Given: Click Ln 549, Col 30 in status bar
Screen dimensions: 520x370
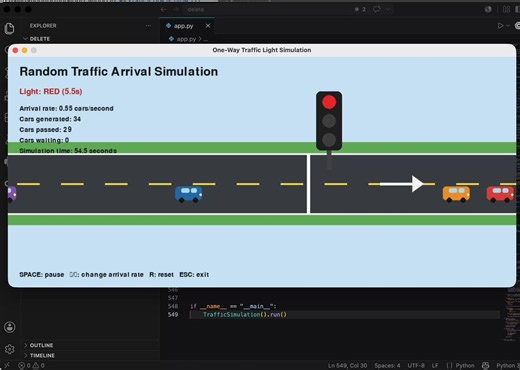Looking at the screenshot, I should coord(347,366).
